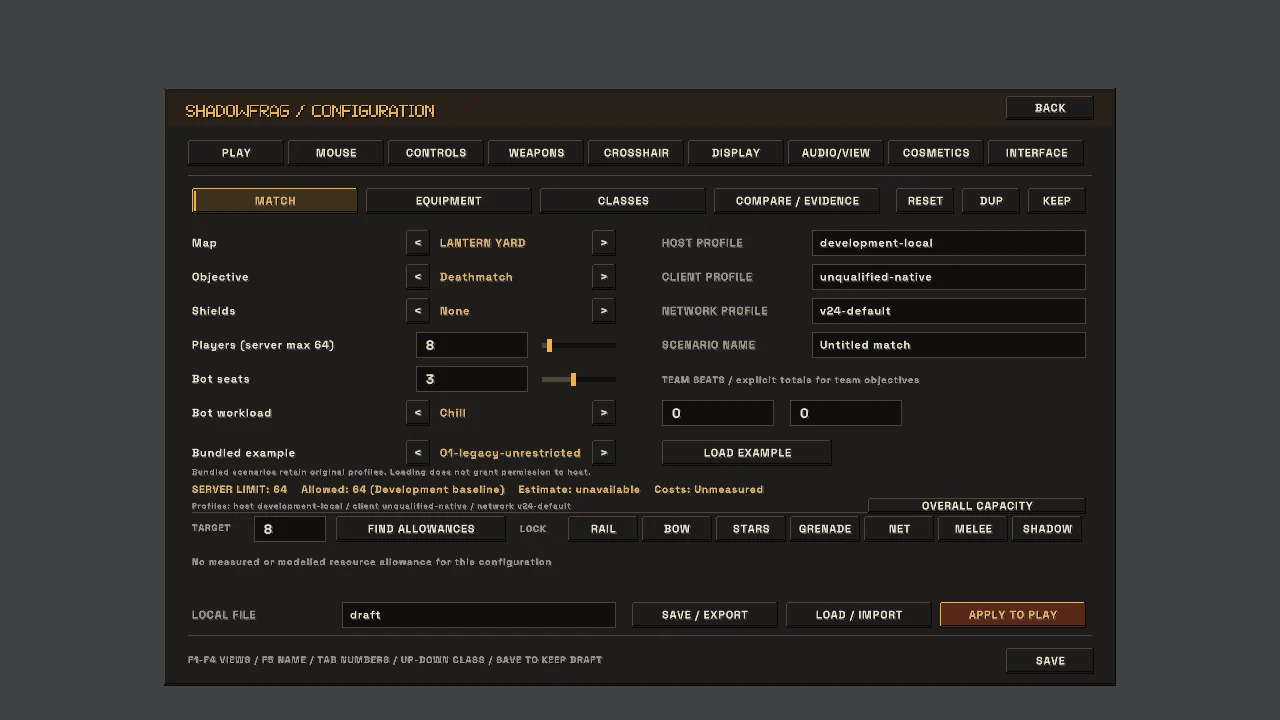Focus the Host Profile input field
The height and width of the screenshot is (720, 1280).
(x=949, y=243)
